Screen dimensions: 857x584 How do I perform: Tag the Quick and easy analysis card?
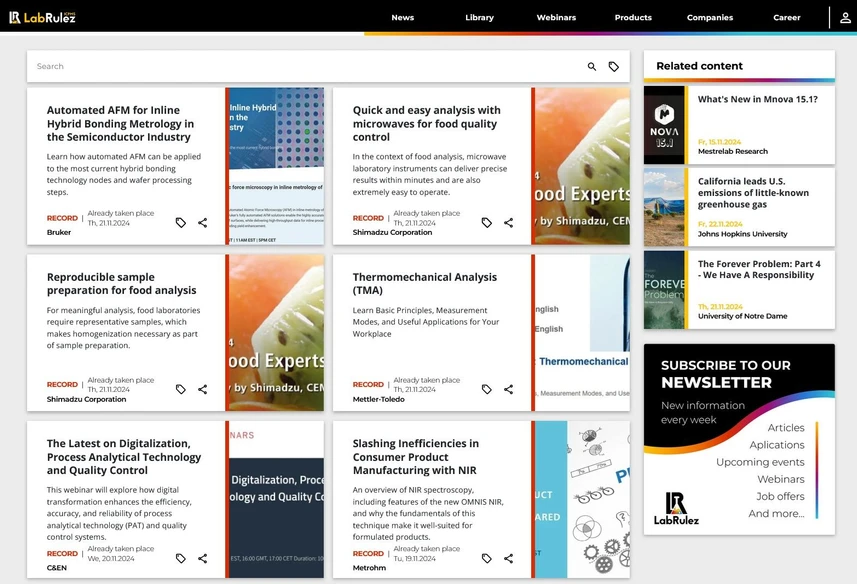click(486, 222)
